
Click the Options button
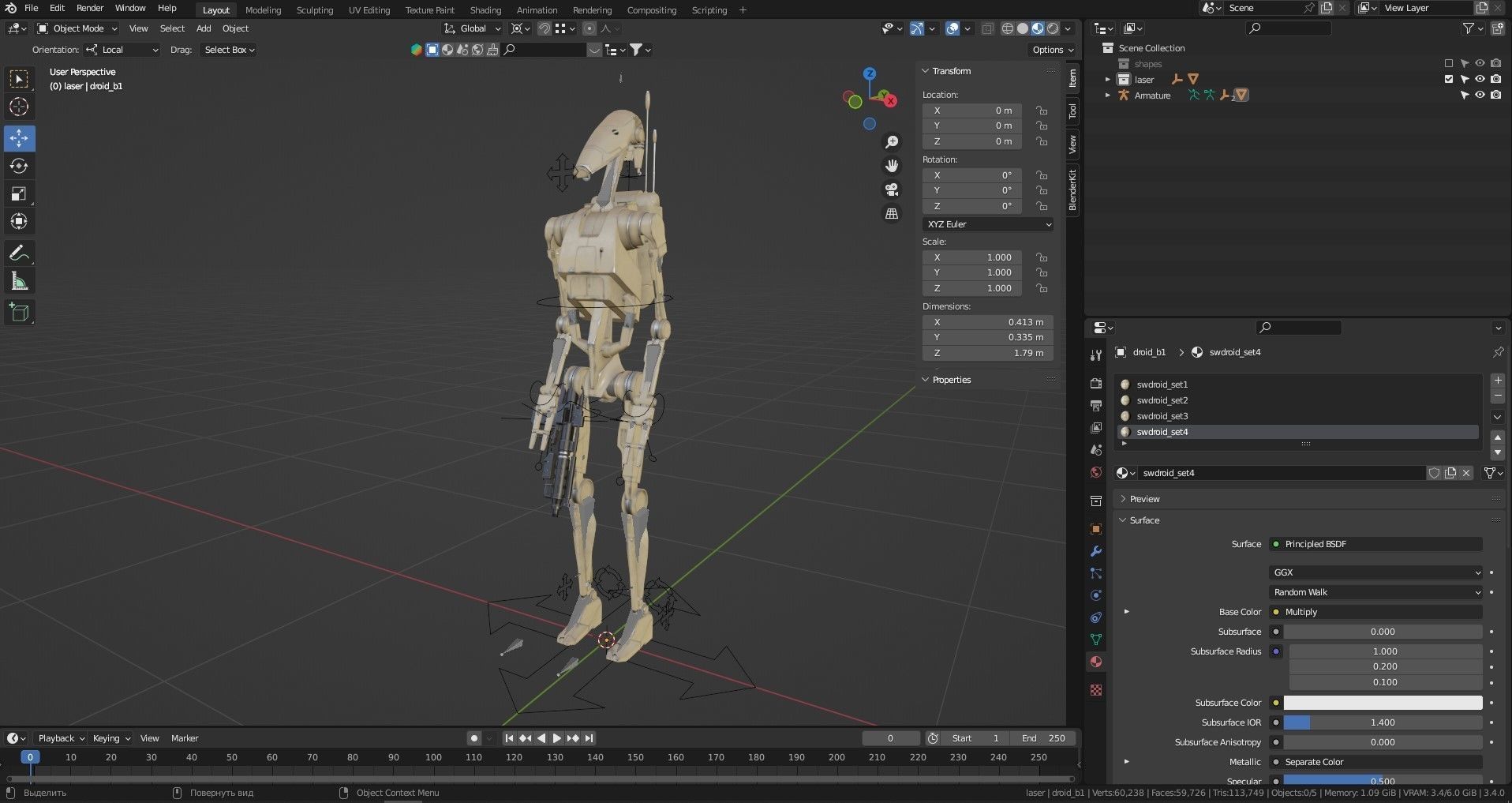click(x=1054, y=50)
